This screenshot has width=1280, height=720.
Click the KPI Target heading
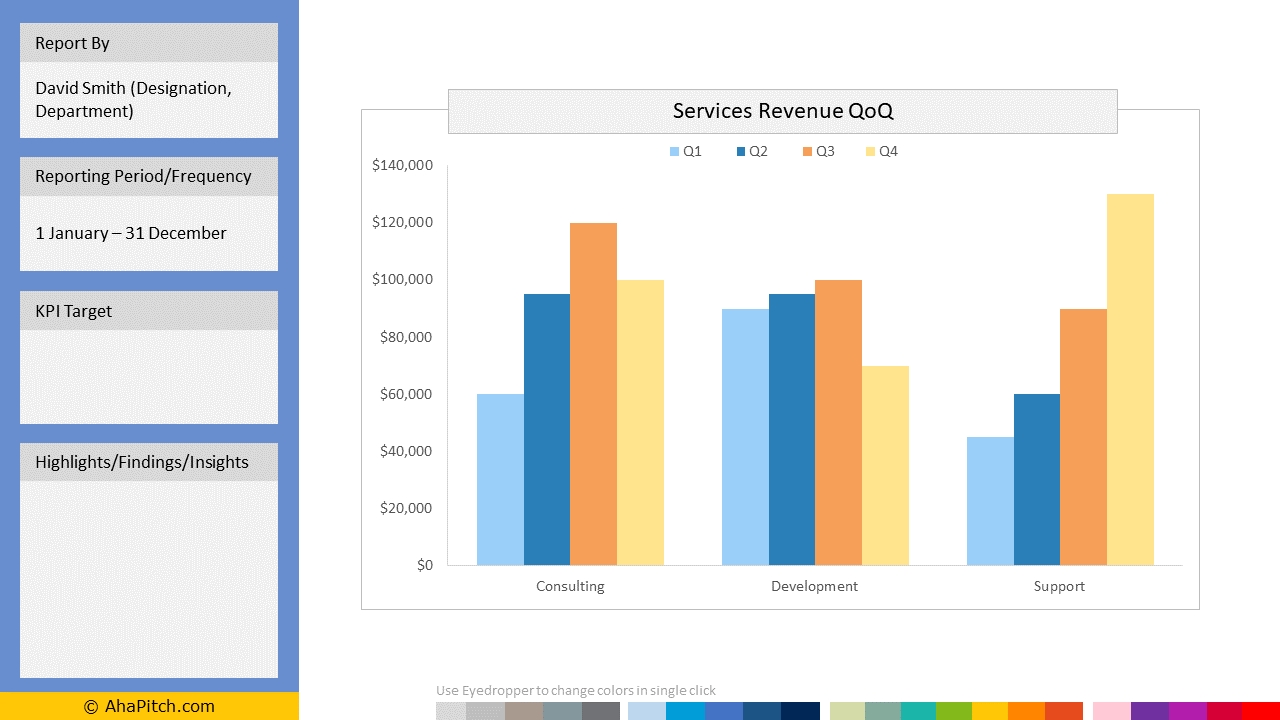click(149, 311)
